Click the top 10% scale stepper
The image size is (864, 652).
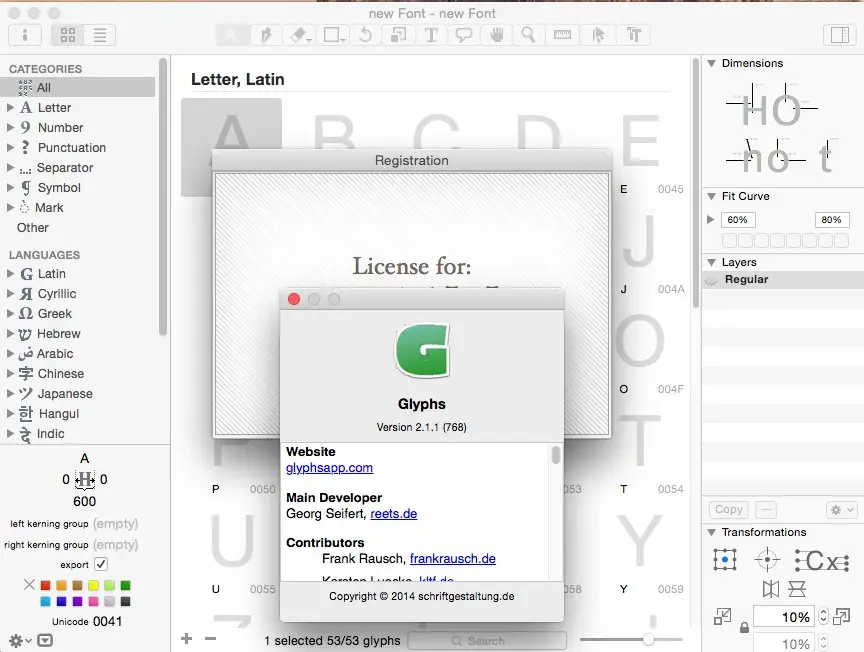tap(823, 617)
